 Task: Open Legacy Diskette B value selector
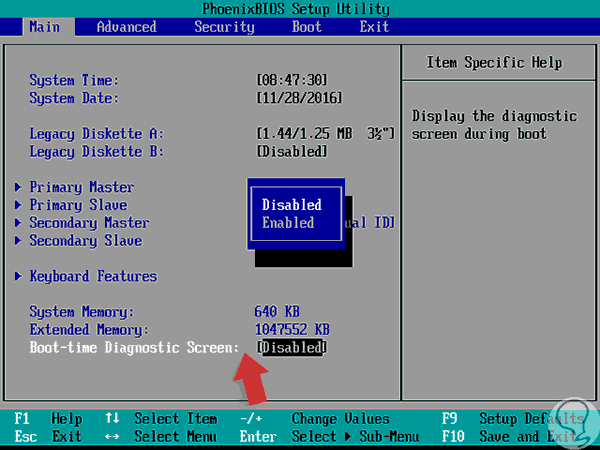coord(292,152)
